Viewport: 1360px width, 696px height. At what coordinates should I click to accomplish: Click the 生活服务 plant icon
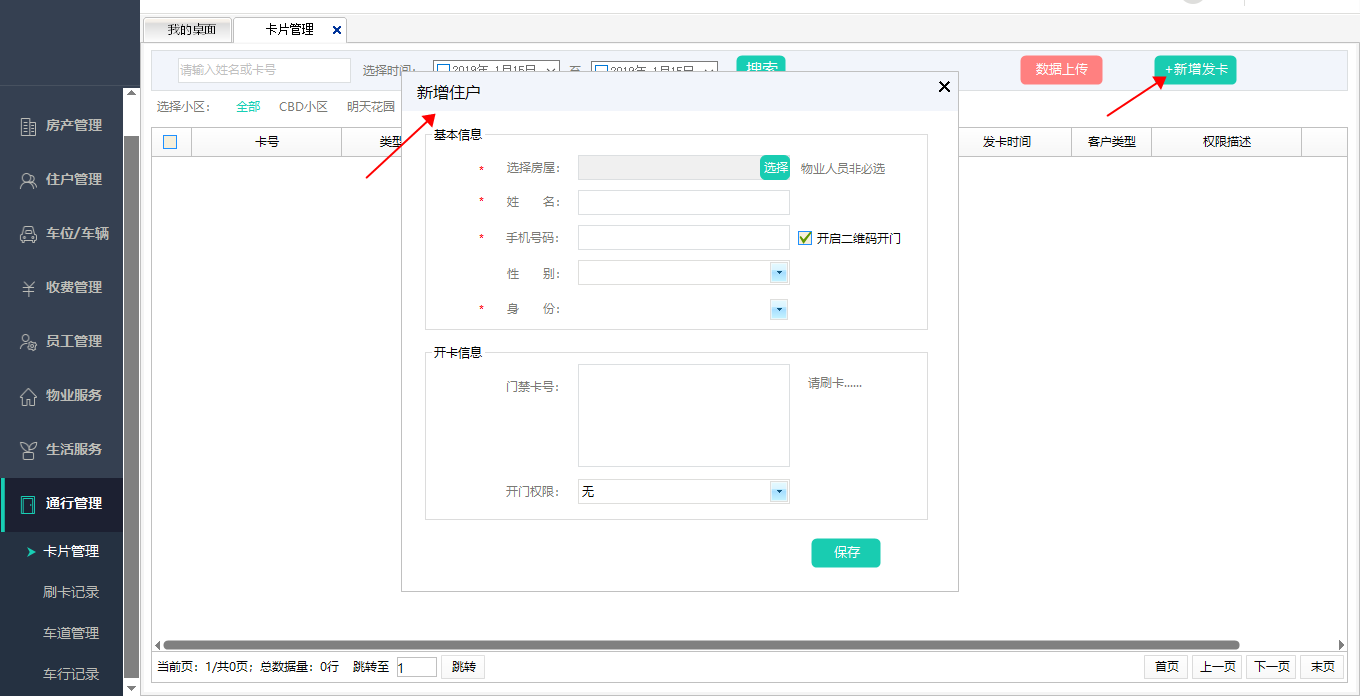(x=29, y=450)
